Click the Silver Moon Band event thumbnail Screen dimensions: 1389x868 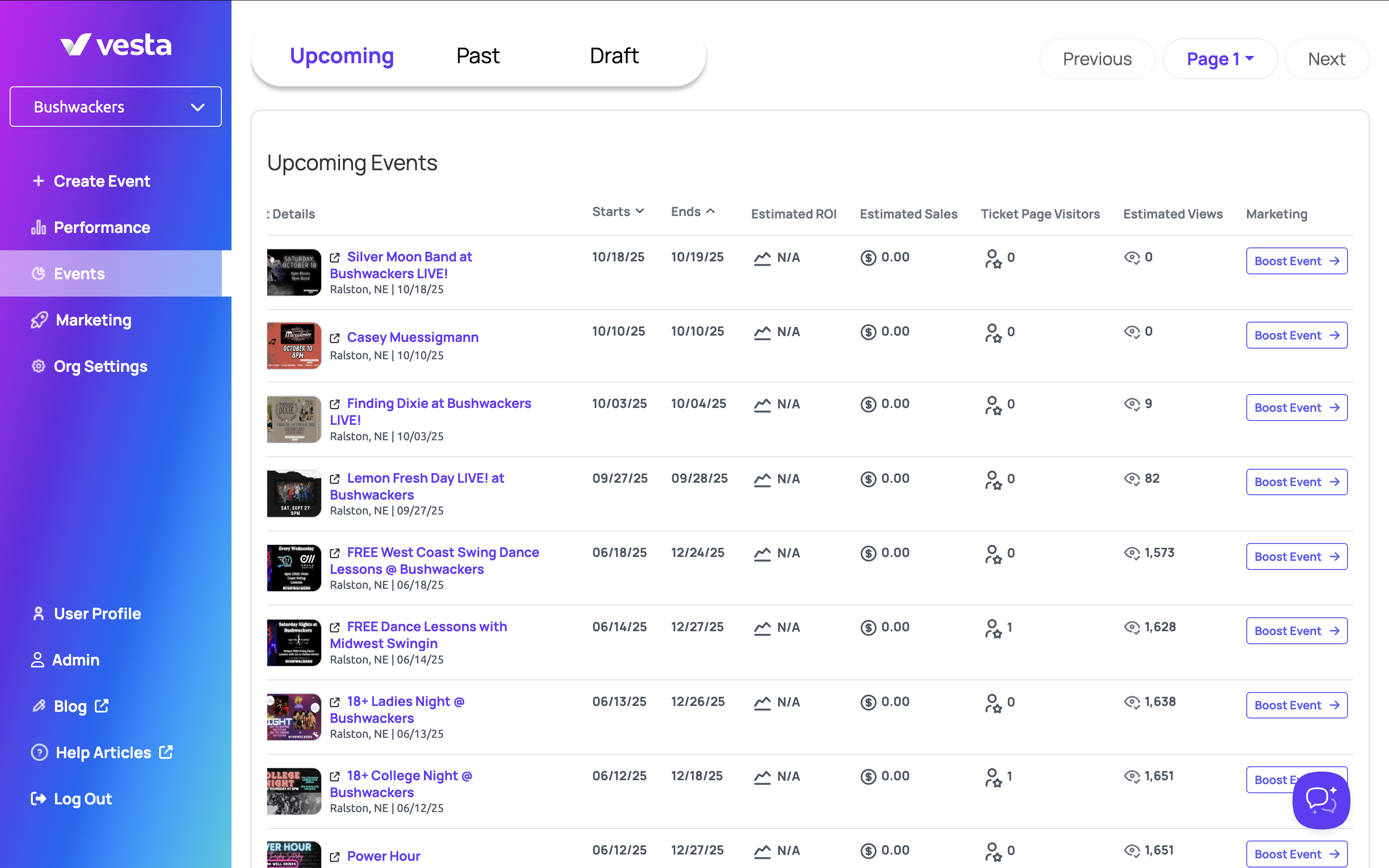pyautogui.click(x=295, y=272)
